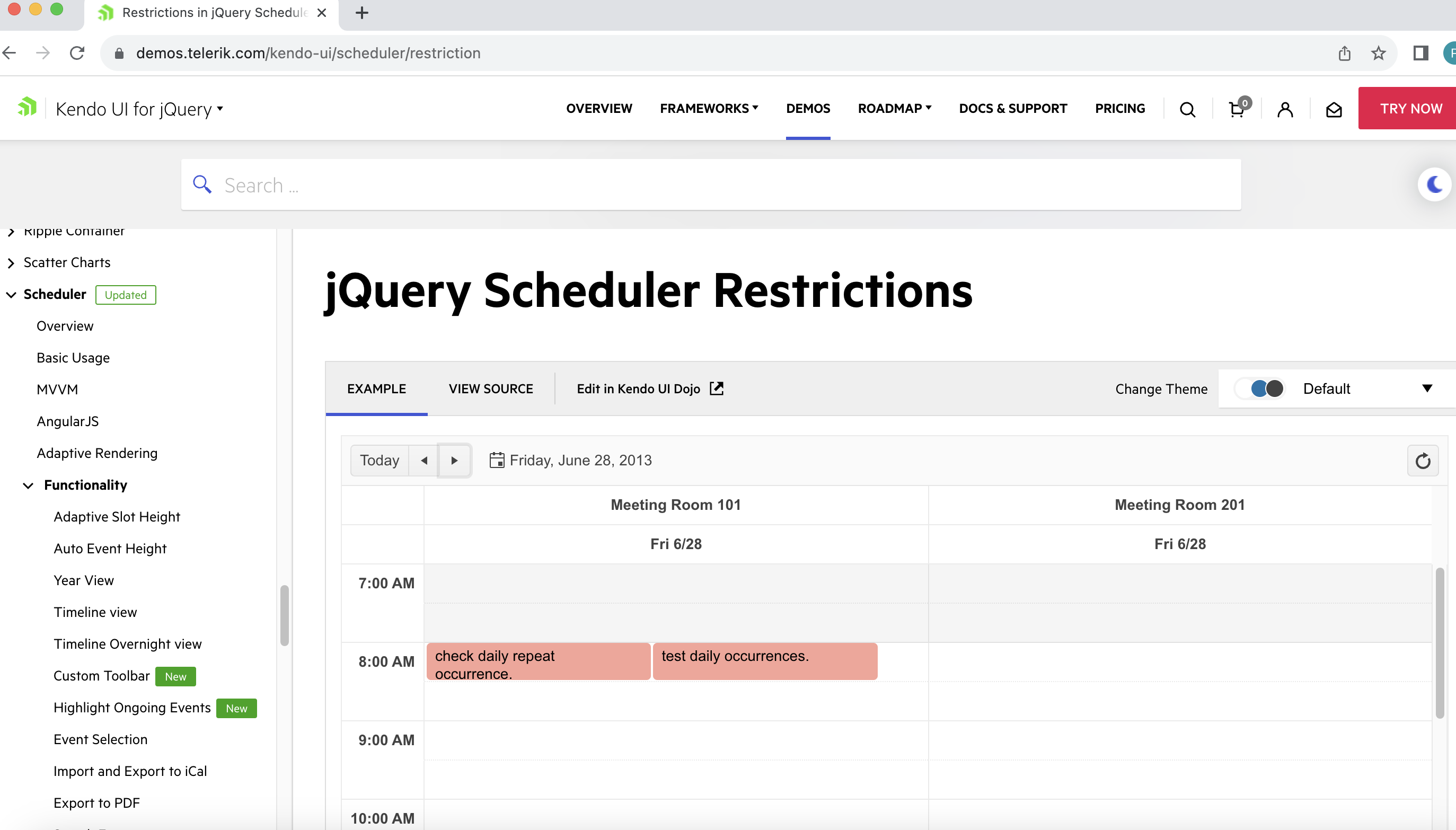The height and width of the screenshot is (830, 1456).
Task: Click the demo Search input field
Action: click(710, 184)
